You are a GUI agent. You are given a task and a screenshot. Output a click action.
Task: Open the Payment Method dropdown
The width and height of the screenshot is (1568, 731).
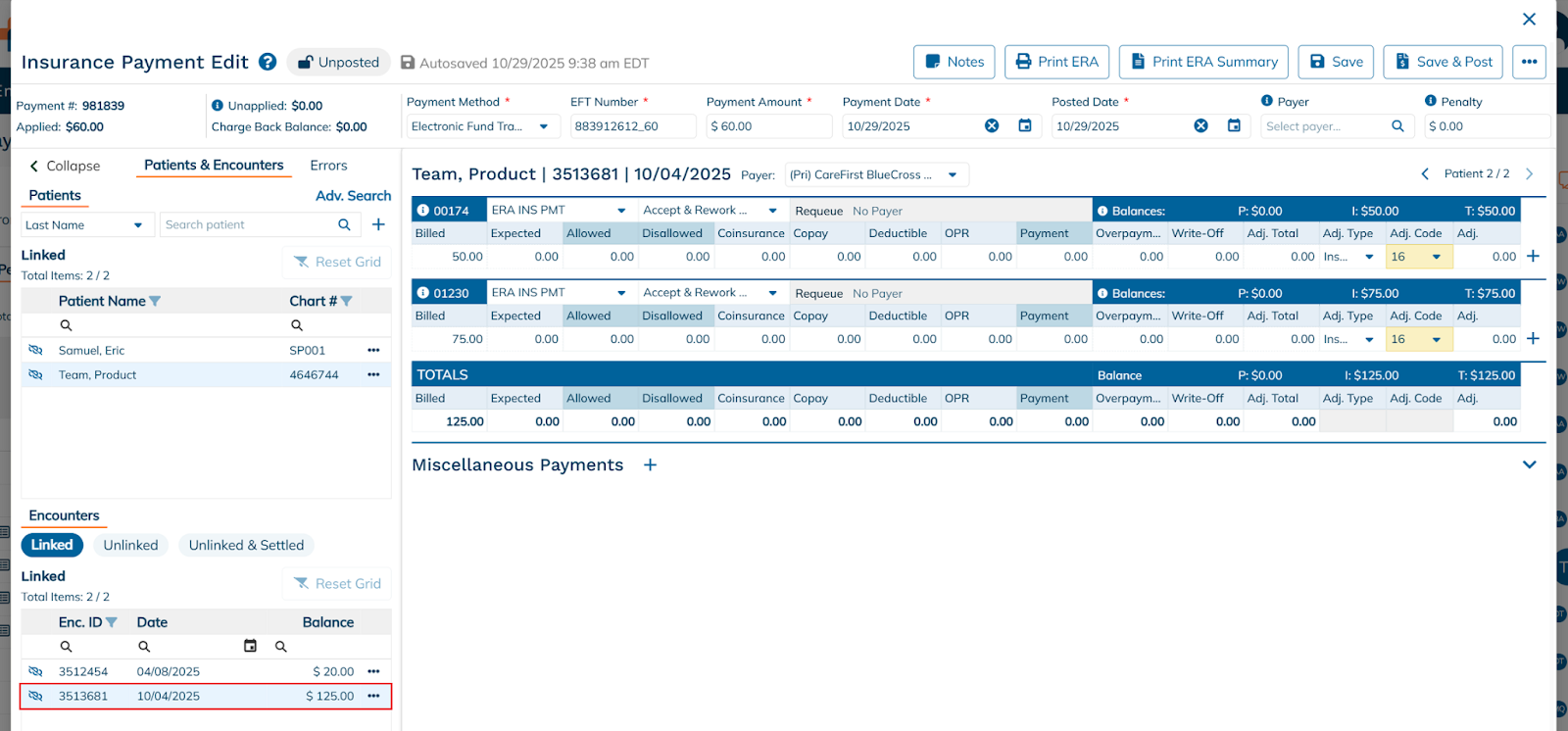coord(543,126)
